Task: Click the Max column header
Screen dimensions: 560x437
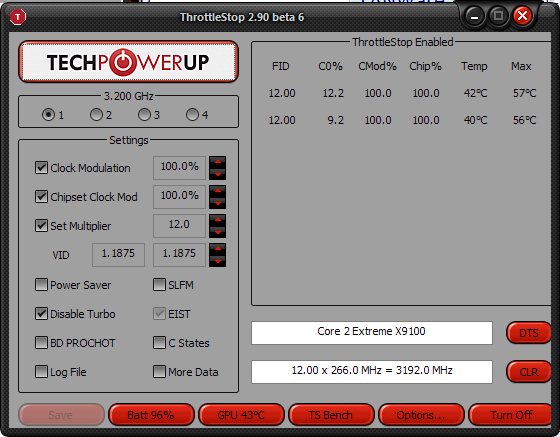Action: pyautogui.click(x=521, y=66)
